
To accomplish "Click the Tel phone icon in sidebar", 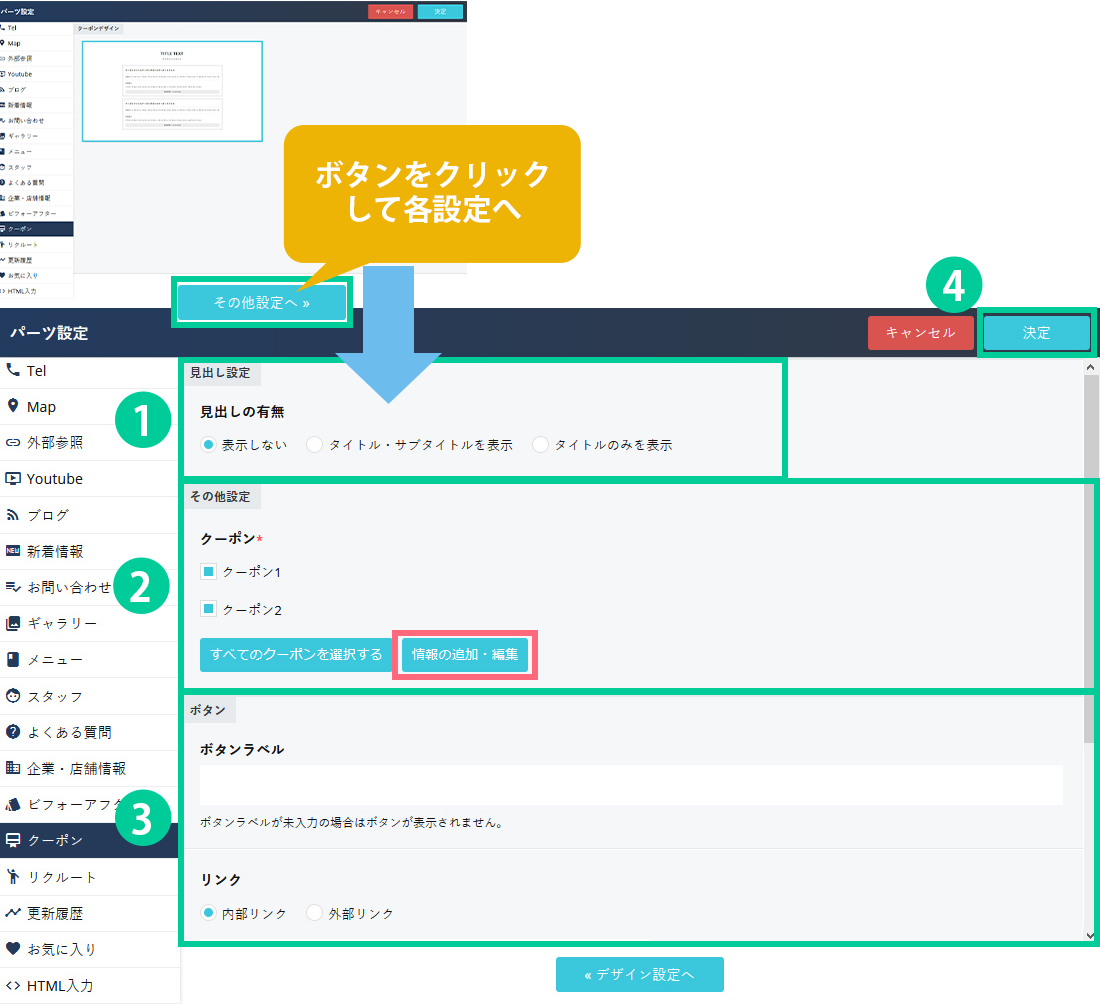I will (13, 370).
